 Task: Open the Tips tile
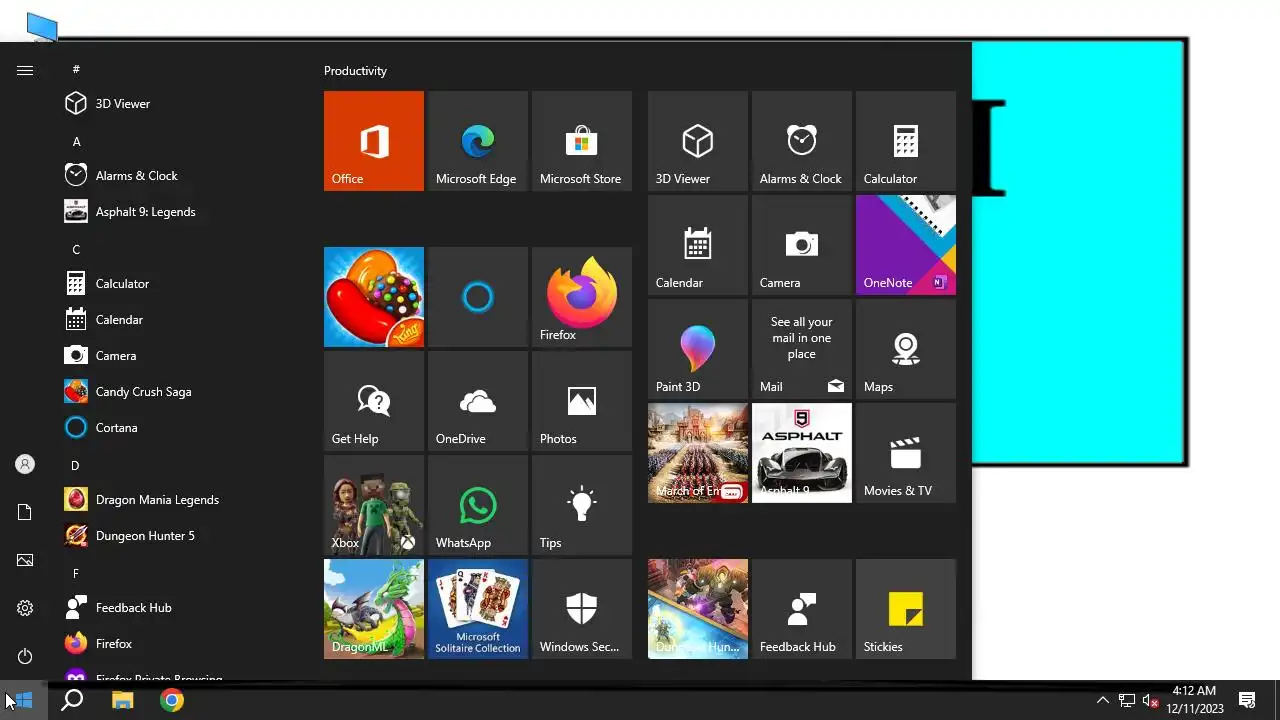[582, 505]
